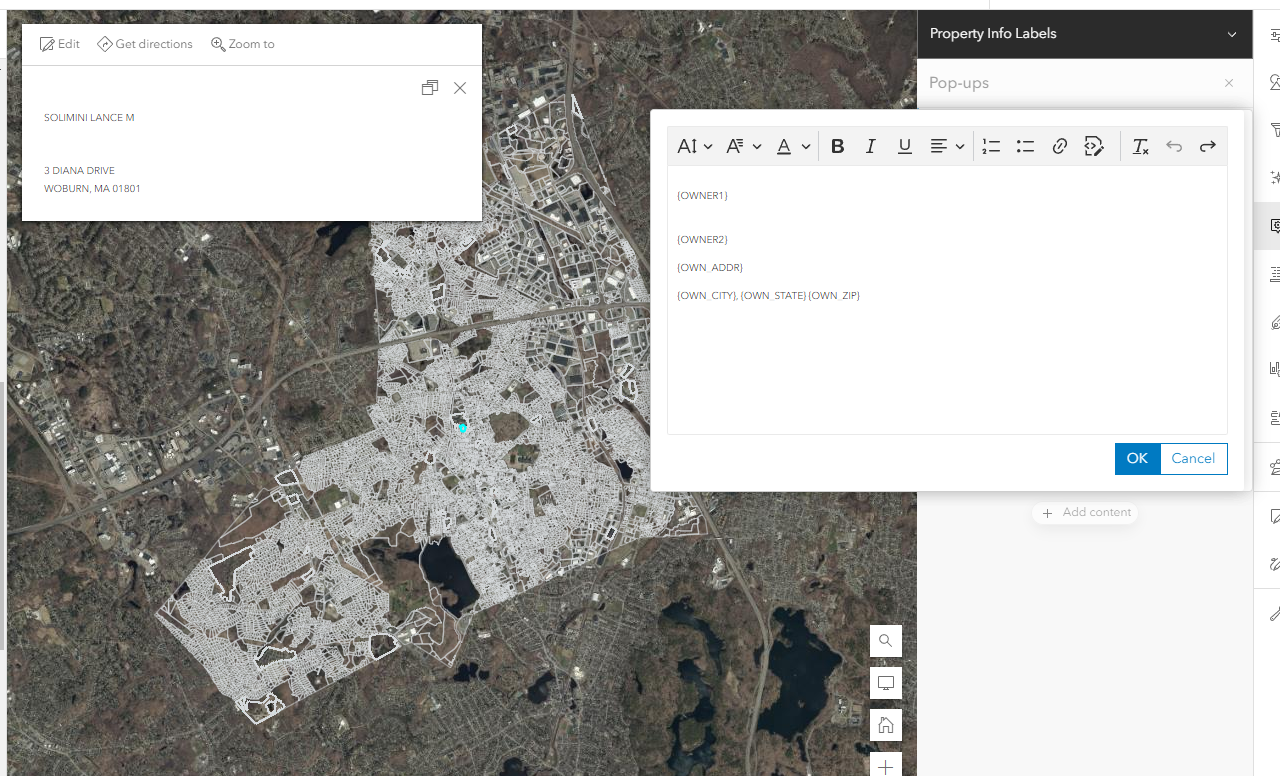Open the font color picker
1280x776 pixels.
tap(793, 146)
